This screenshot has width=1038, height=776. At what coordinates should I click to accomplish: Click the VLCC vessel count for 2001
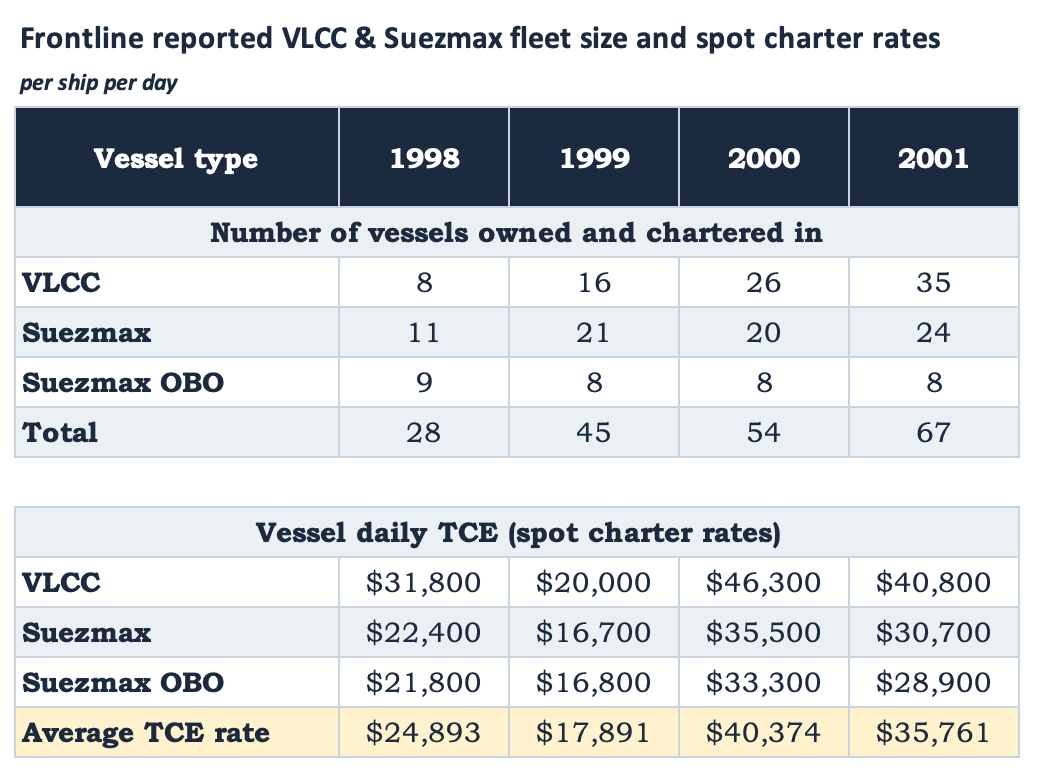point(934,283)
